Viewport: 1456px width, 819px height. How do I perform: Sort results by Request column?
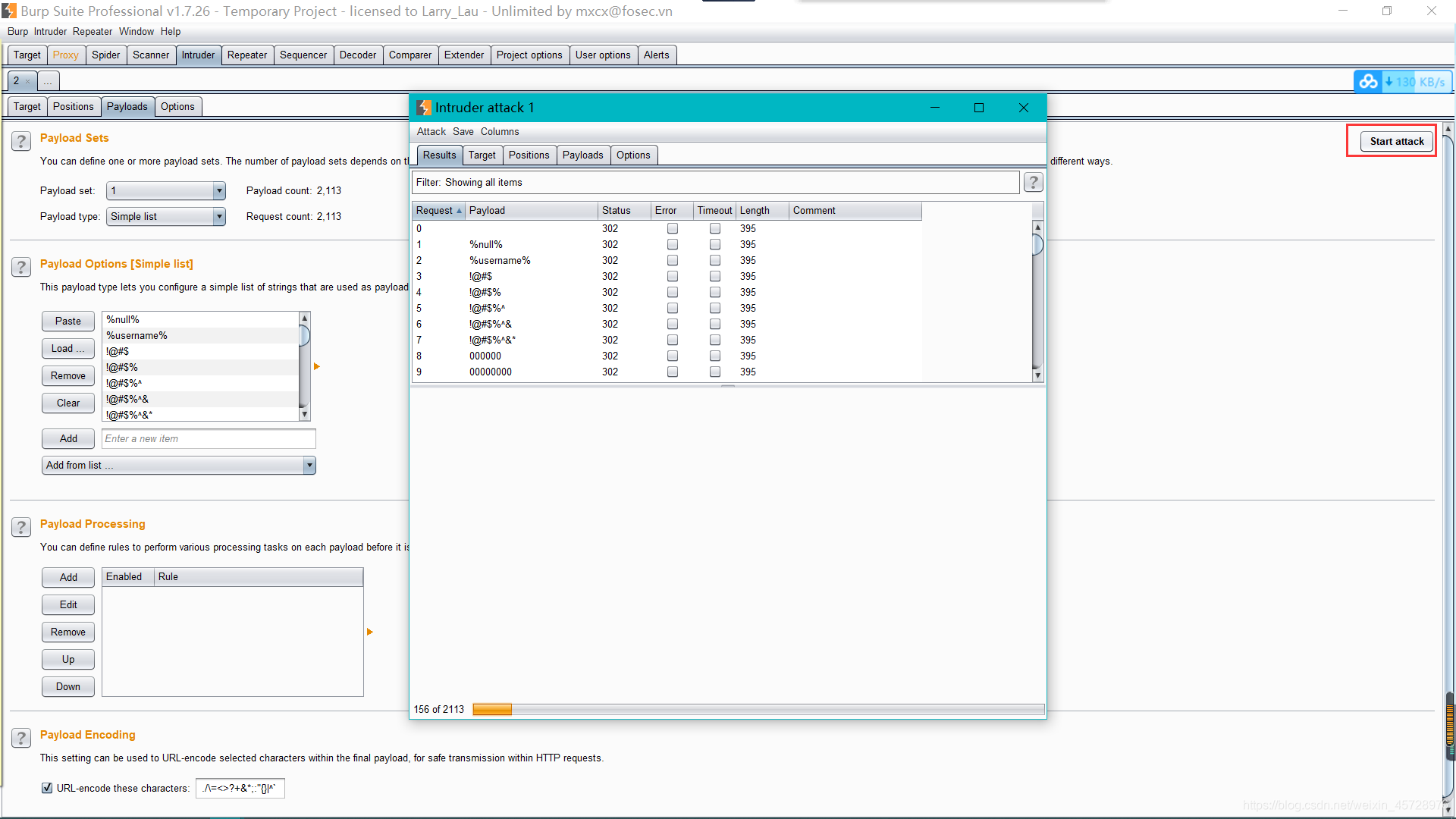[x=438, y=210]
